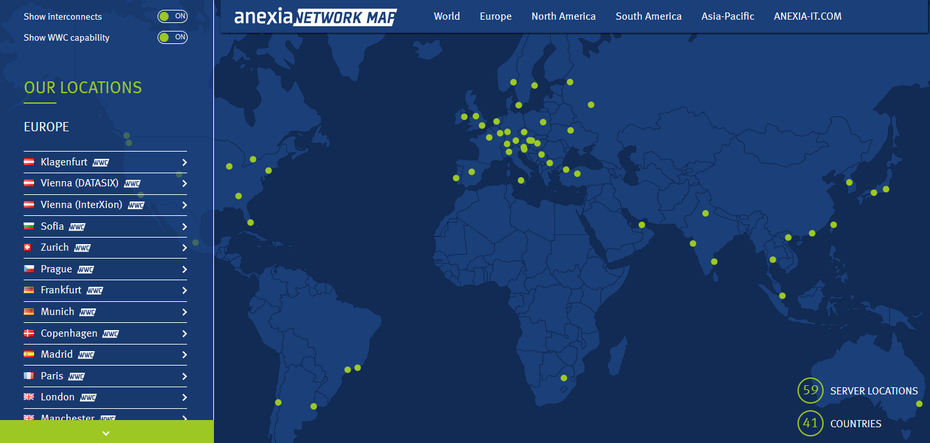Click the OUR LOCATIONS heading
Image resolution: width=930 pixels, height=443 pixels.
(x=83, y=88)
